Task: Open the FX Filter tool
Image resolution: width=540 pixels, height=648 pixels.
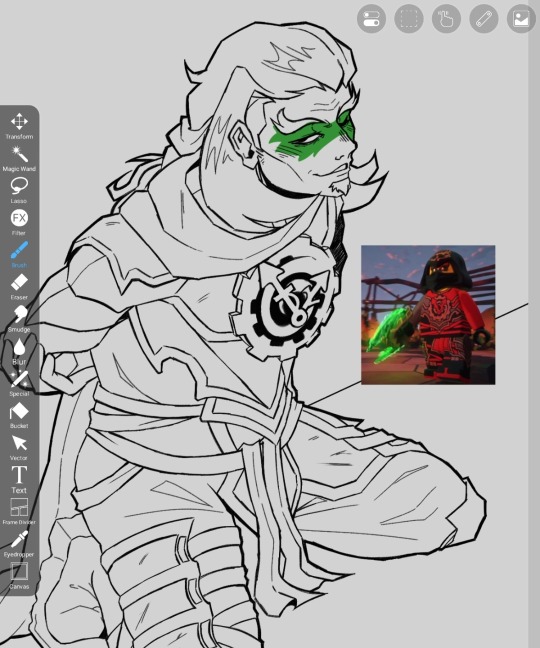Action: click(19, 222)
